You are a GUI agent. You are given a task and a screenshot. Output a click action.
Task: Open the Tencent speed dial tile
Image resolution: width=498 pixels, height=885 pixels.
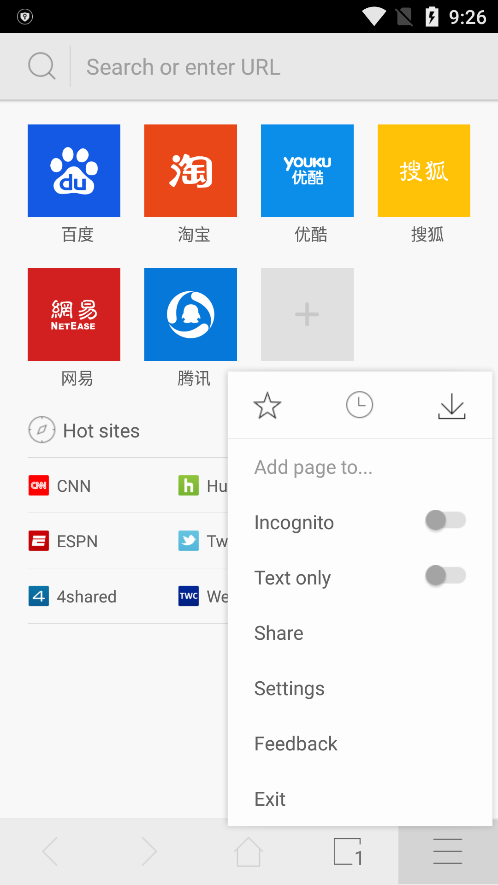(x=190, y=314)
